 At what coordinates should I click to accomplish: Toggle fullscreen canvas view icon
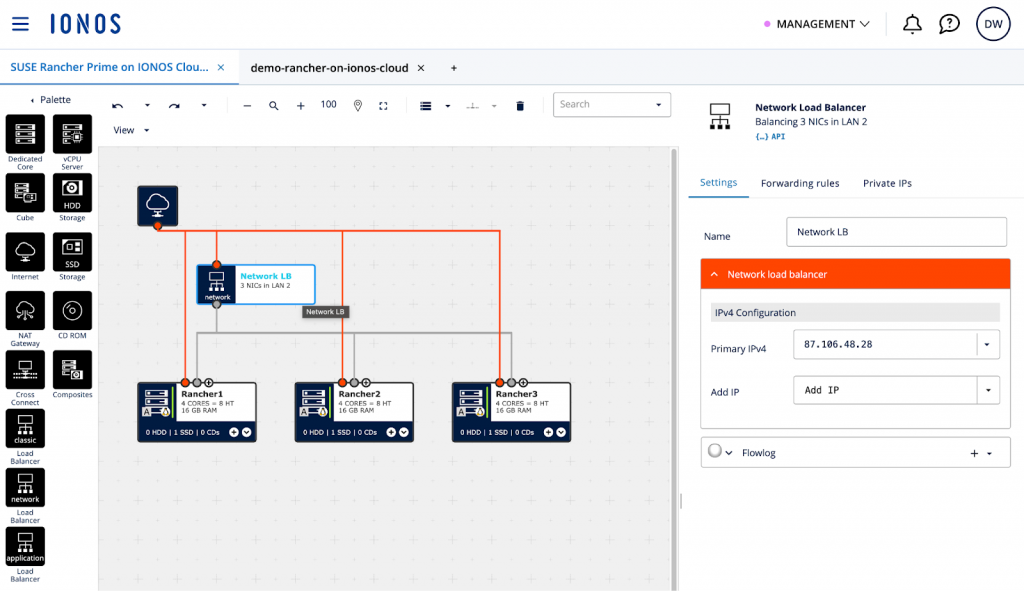(x=383, y=105)
